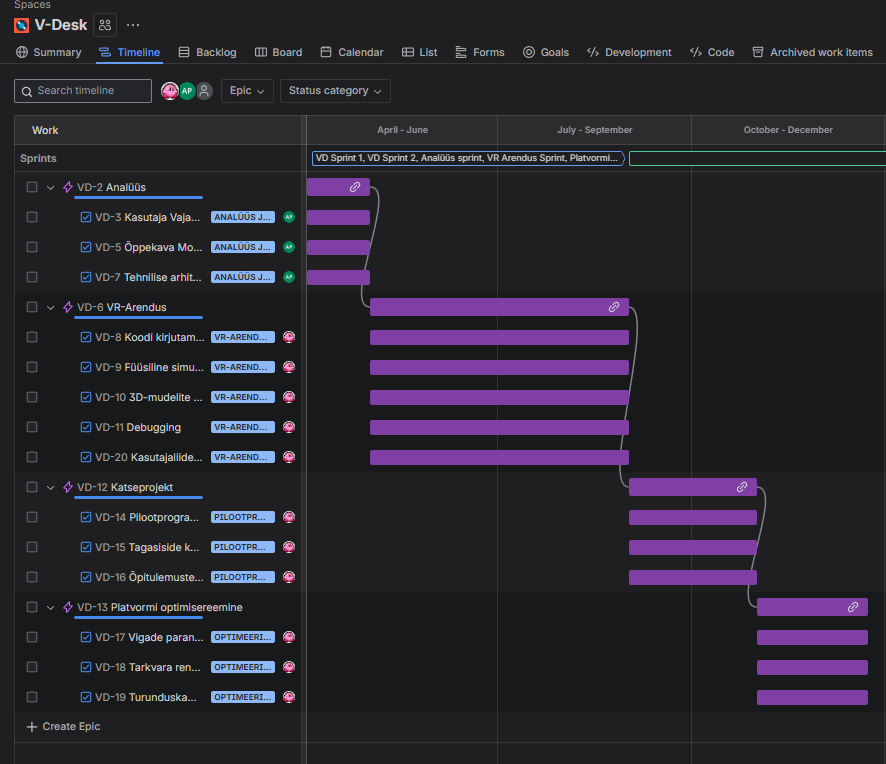Check the box for VD-13 Platvormi optimiseerimine
The height and width of the screenshot is (764, 886).
click(x=32, y=607)
